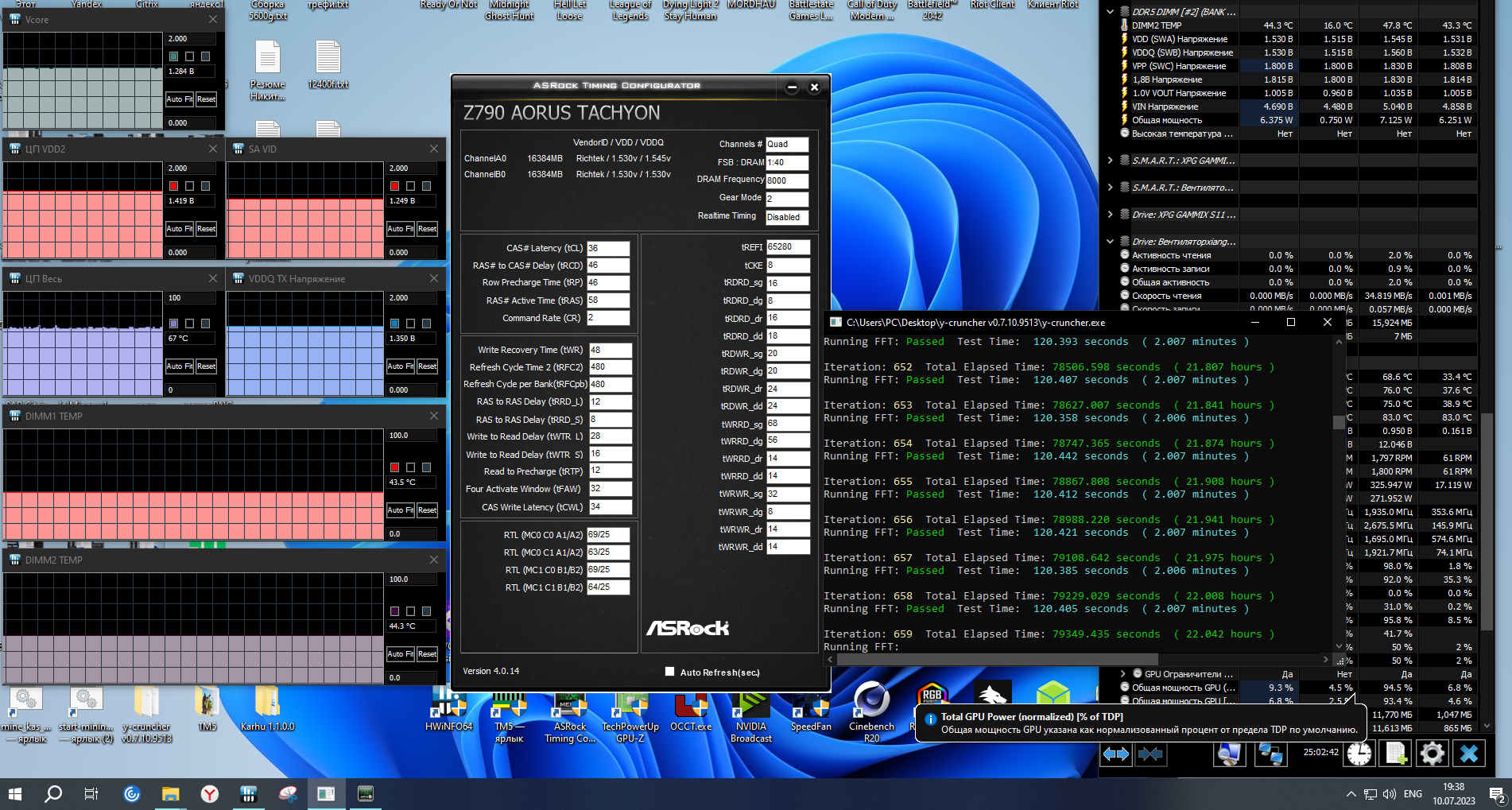Expand the S.M.A.R.T.: XPG GAMMI... sensor group
The height and width of the screenshot is (810, 1512).
coord(1111,161)
